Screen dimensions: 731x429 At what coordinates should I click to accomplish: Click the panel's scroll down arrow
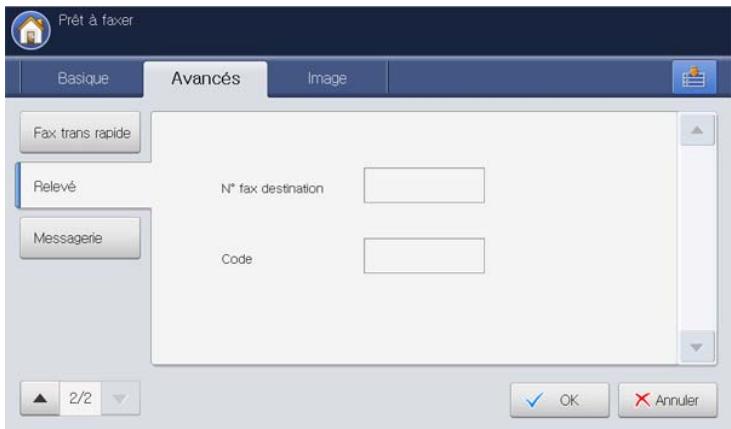tap(697, 347)
